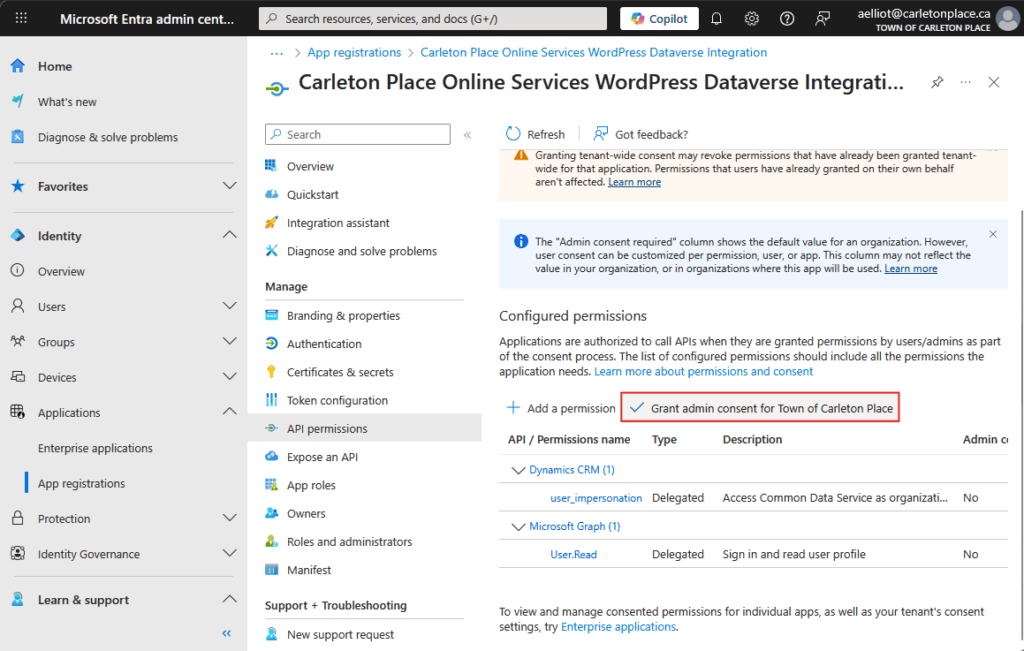The height and width of the screenshot is (651, 1024).
Task: Open Quickstart in resource menu
Action: pos(312,195)
